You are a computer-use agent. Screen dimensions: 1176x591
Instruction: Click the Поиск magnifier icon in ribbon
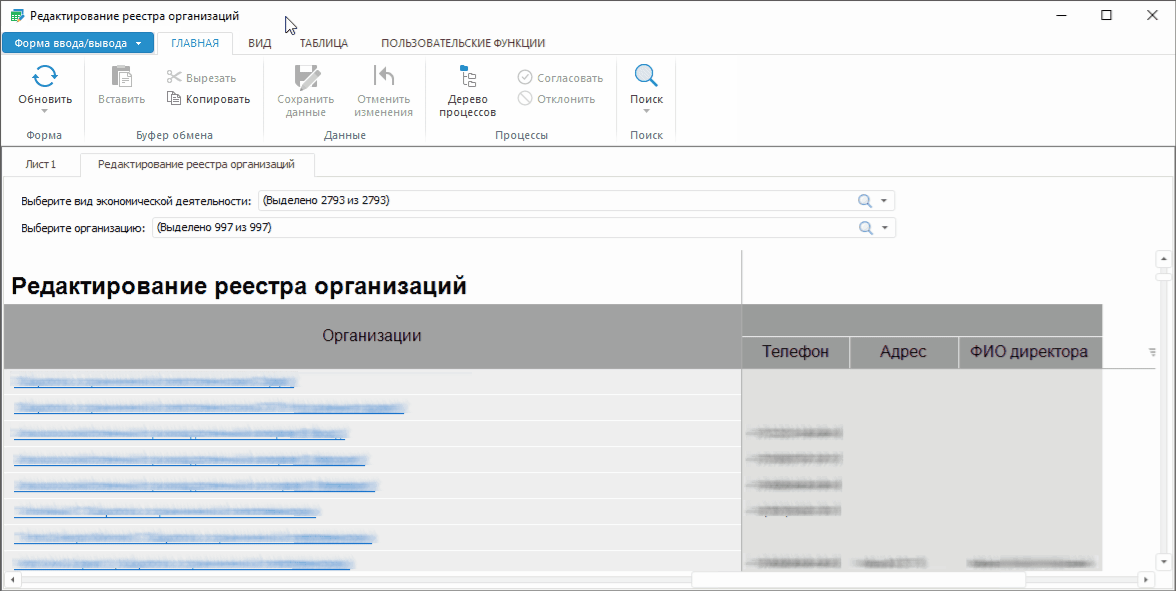click(646, 77)
